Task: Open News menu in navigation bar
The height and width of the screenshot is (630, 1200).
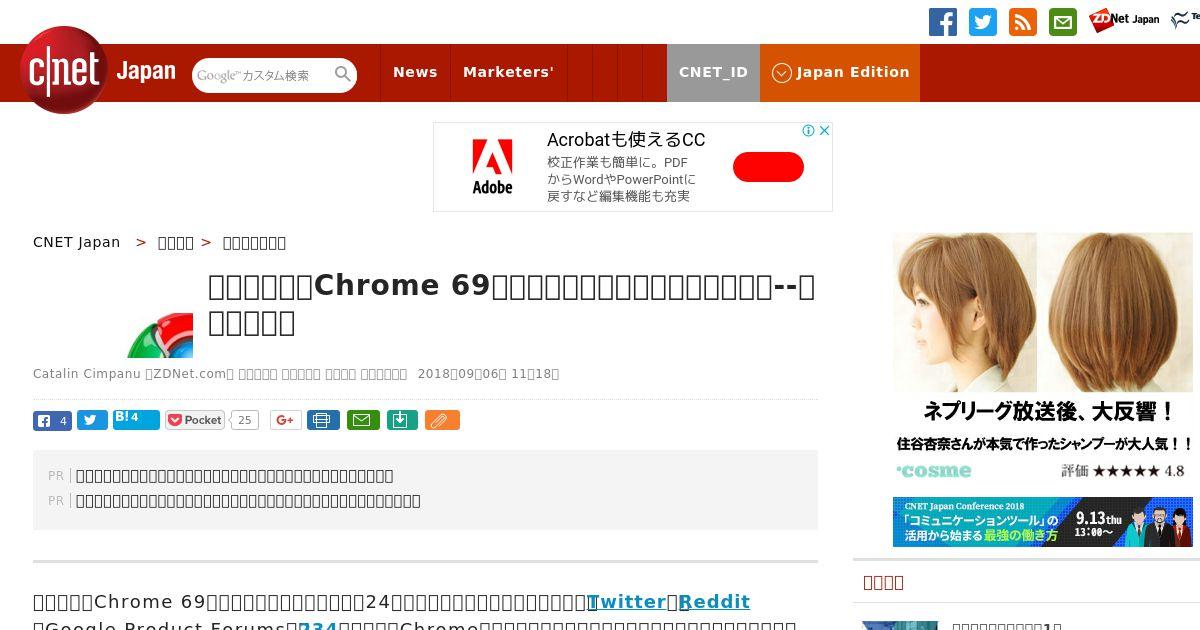Action: pos(415,72)
